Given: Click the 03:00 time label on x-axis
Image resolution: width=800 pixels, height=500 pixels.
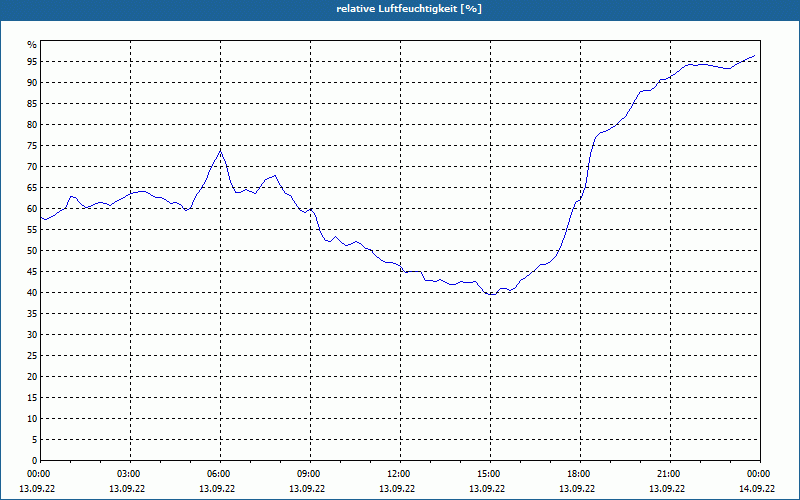Looking at the screenshot, I should coord(128,474).
